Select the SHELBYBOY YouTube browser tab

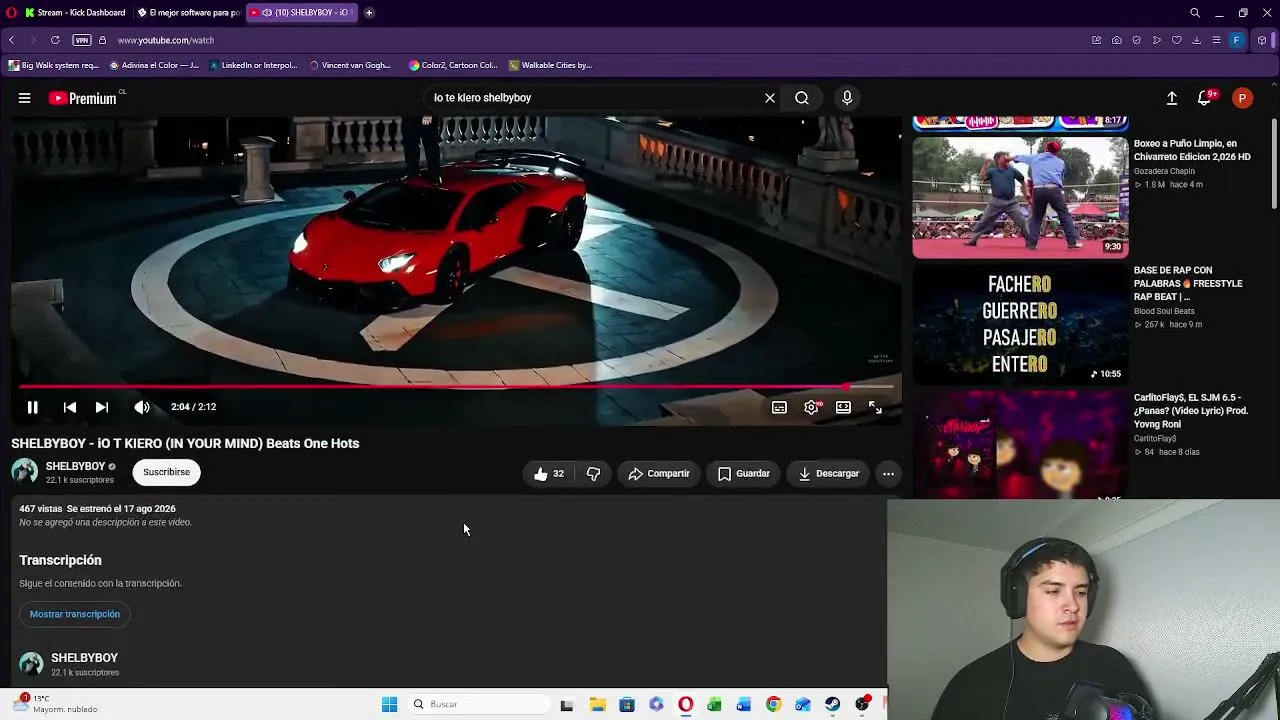point(301,13)
